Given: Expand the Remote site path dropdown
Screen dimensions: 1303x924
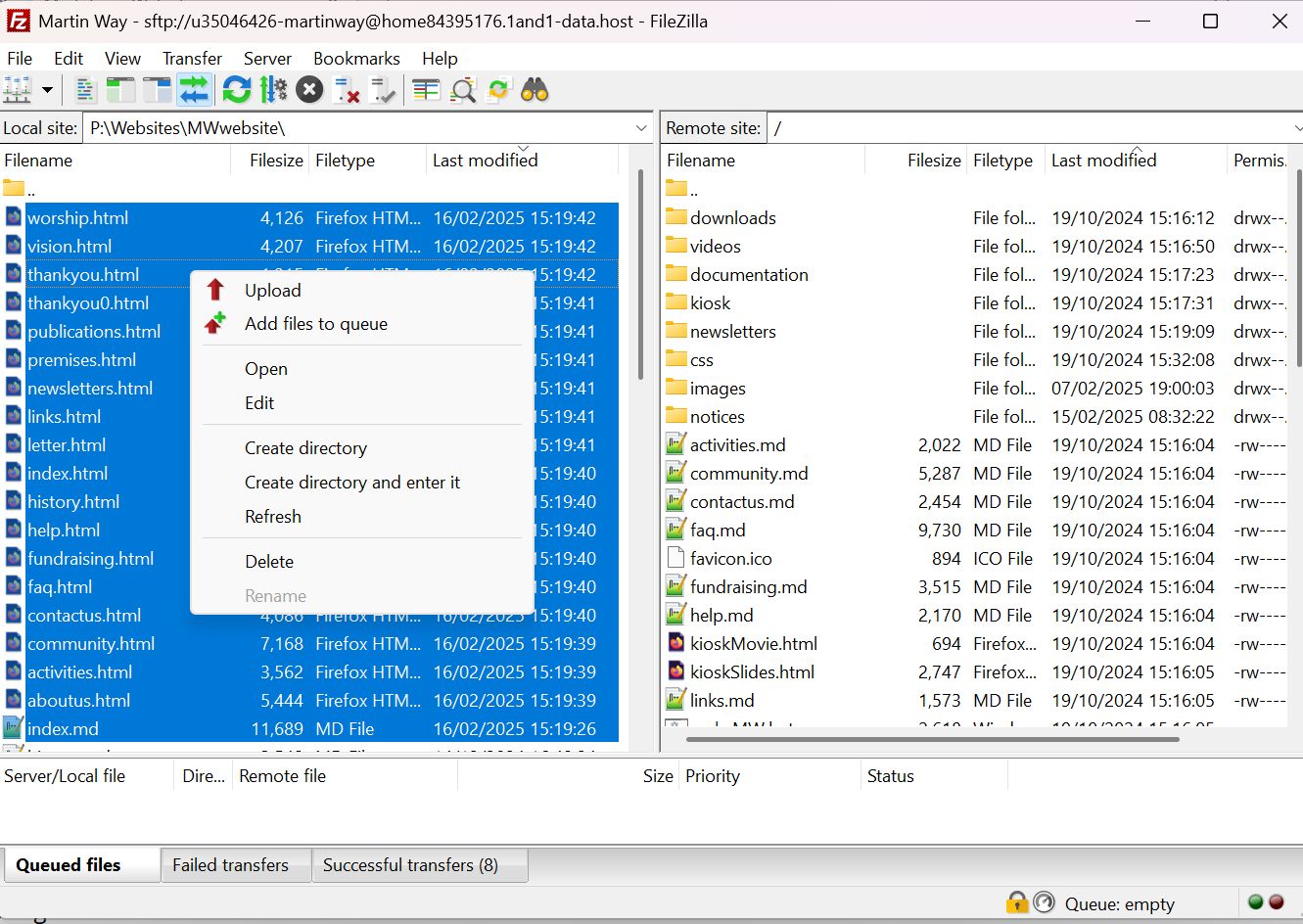Looking at the screenshot, I should [x=1296, y=128].
